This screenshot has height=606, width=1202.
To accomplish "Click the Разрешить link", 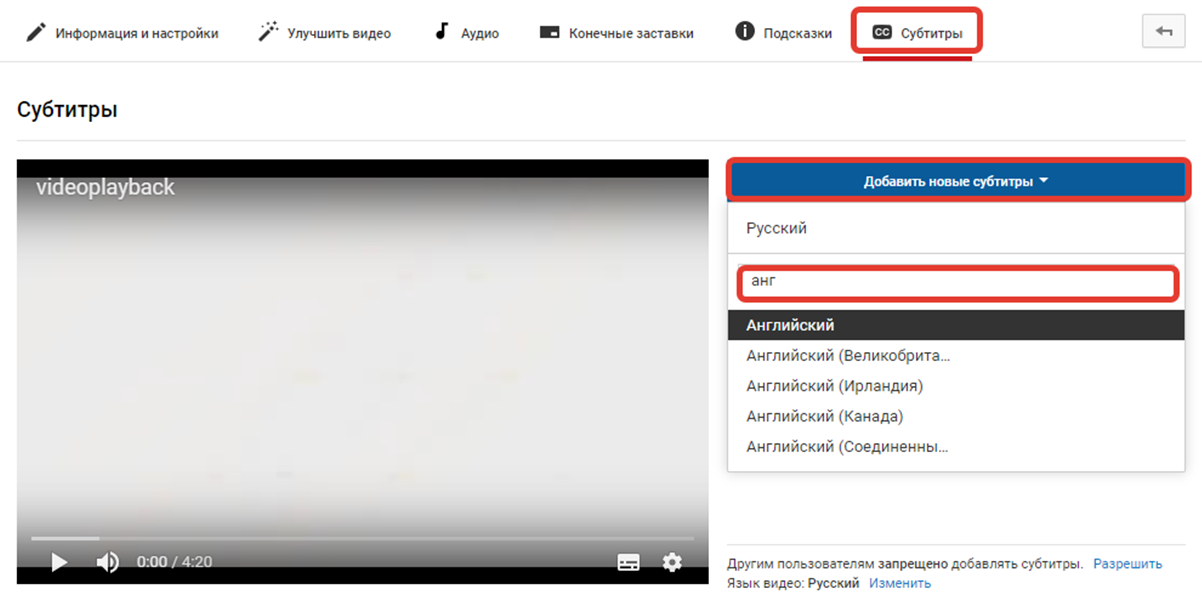I will pyautogui.click(x=1128, y=563).
